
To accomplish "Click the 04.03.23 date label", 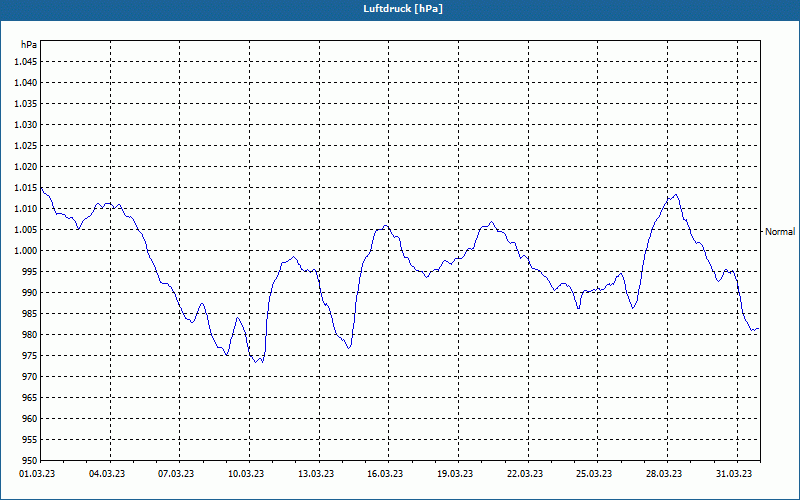I will point(107,473).
